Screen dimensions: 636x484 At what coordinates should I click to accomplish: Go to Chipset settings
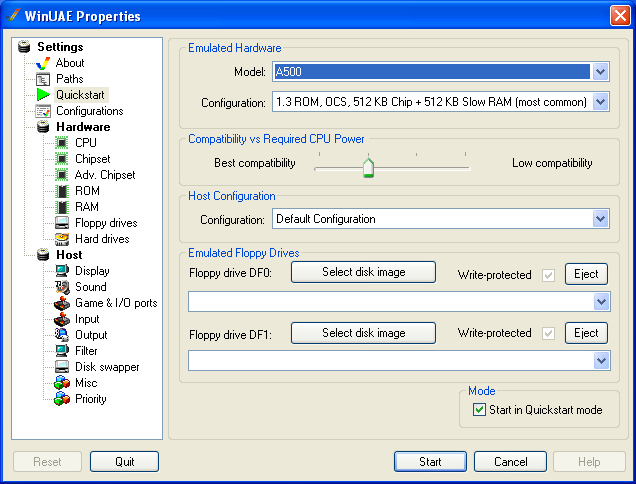point(92,159)
